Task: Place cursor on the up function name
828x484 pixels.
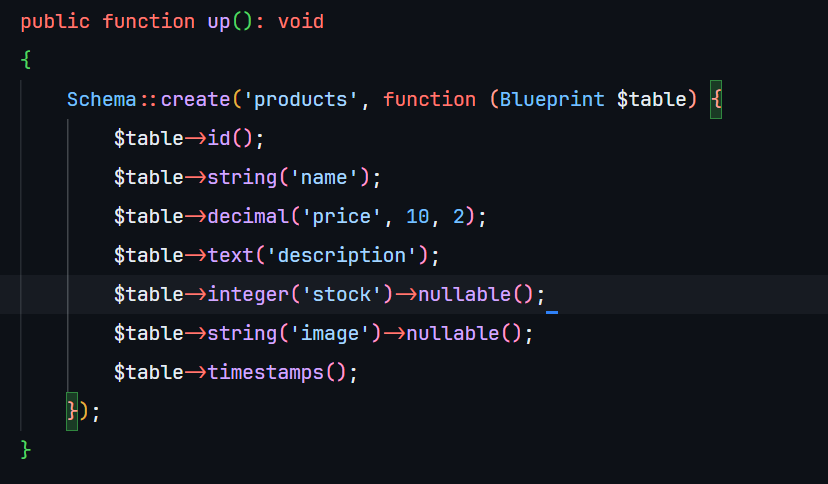Action: click(219, 21)
